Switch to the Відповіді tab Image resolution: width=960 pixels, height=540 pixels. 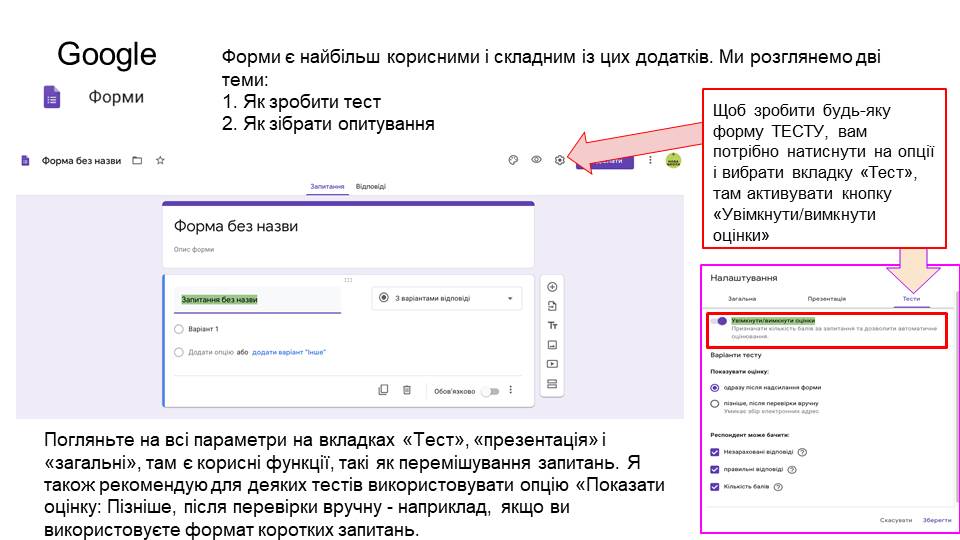pyautogui.click(x=371, y=187)
